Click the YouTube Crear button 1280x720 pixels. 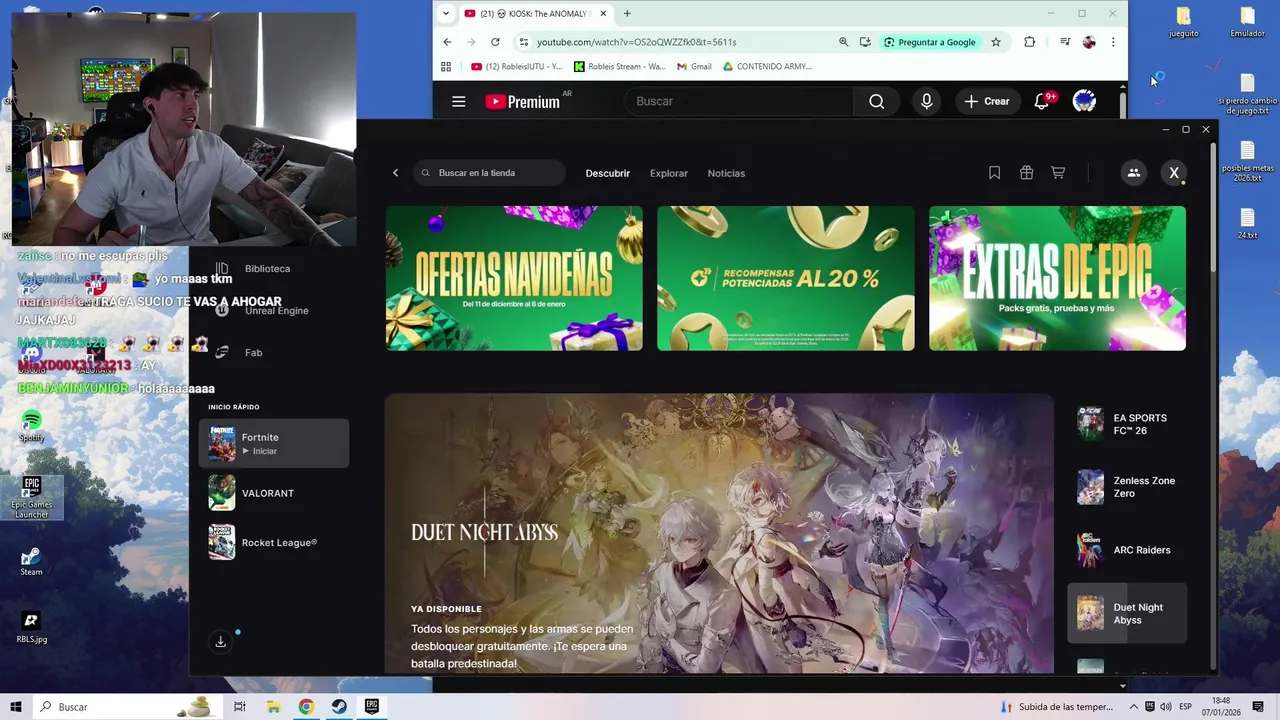(987, 101)
